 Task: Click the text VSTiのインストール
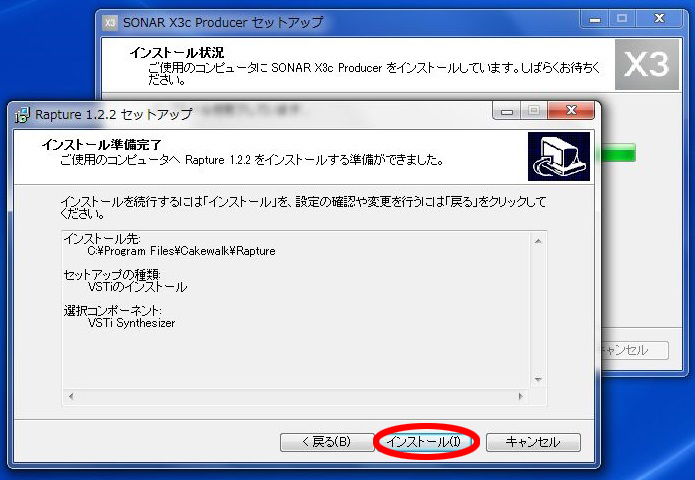click(x=137, y=287)
